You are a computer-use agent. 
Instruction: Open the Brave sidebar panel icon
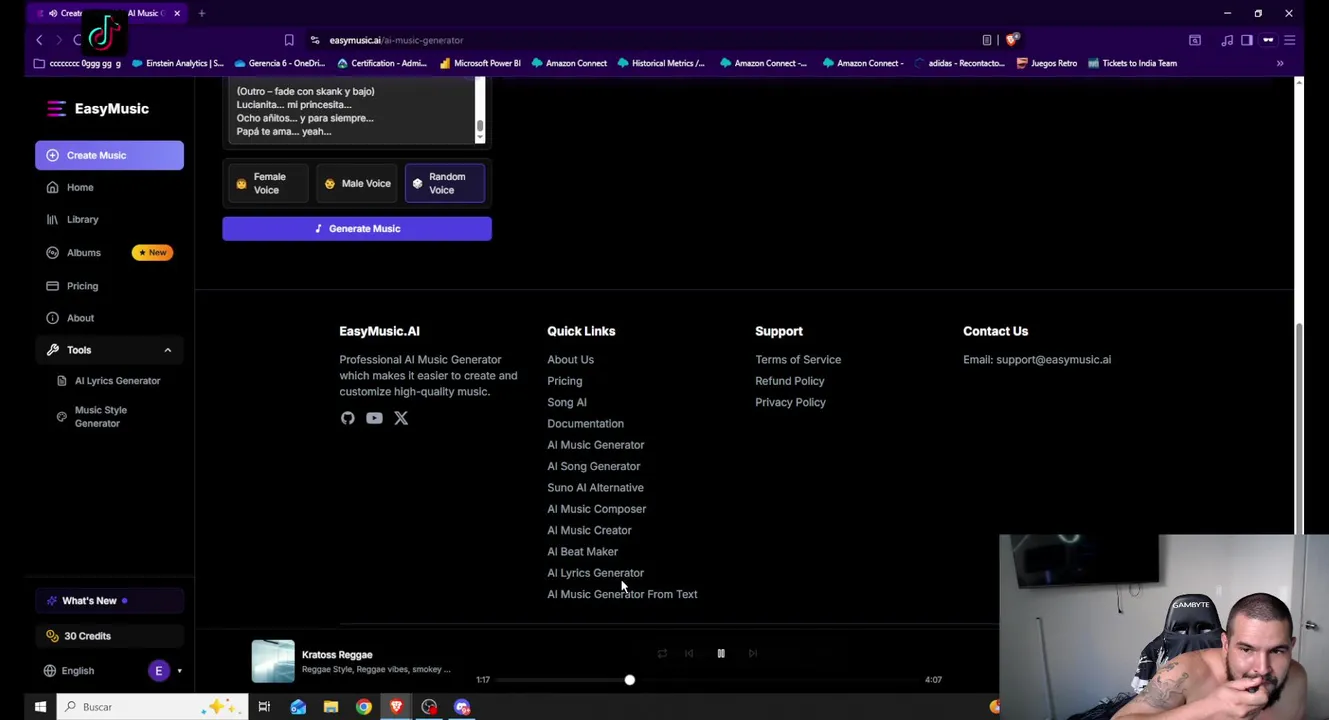click(1247, 40)
